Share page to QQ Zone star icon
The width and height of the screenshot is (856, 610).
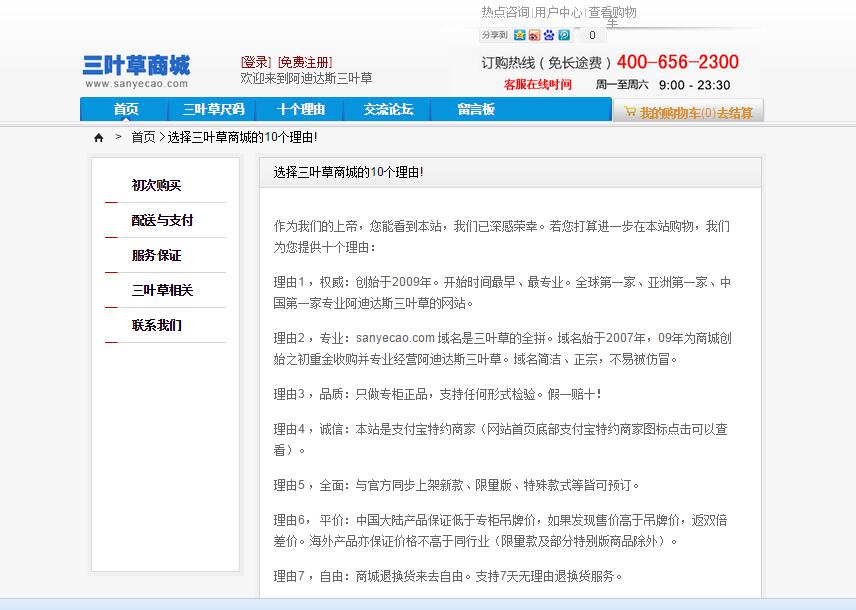[520, 35]
